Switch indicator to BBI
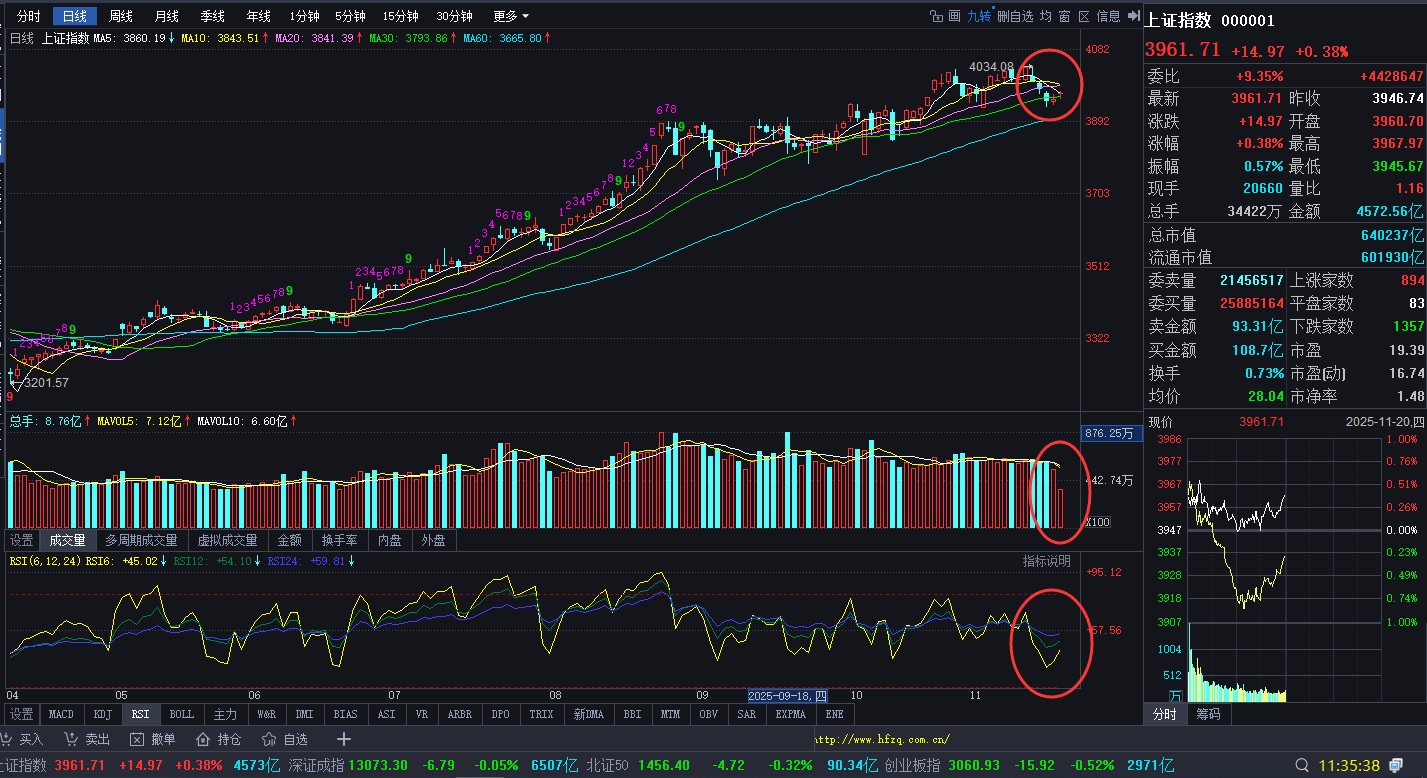Screen dimensions: 1427x778 click(632, 714)
